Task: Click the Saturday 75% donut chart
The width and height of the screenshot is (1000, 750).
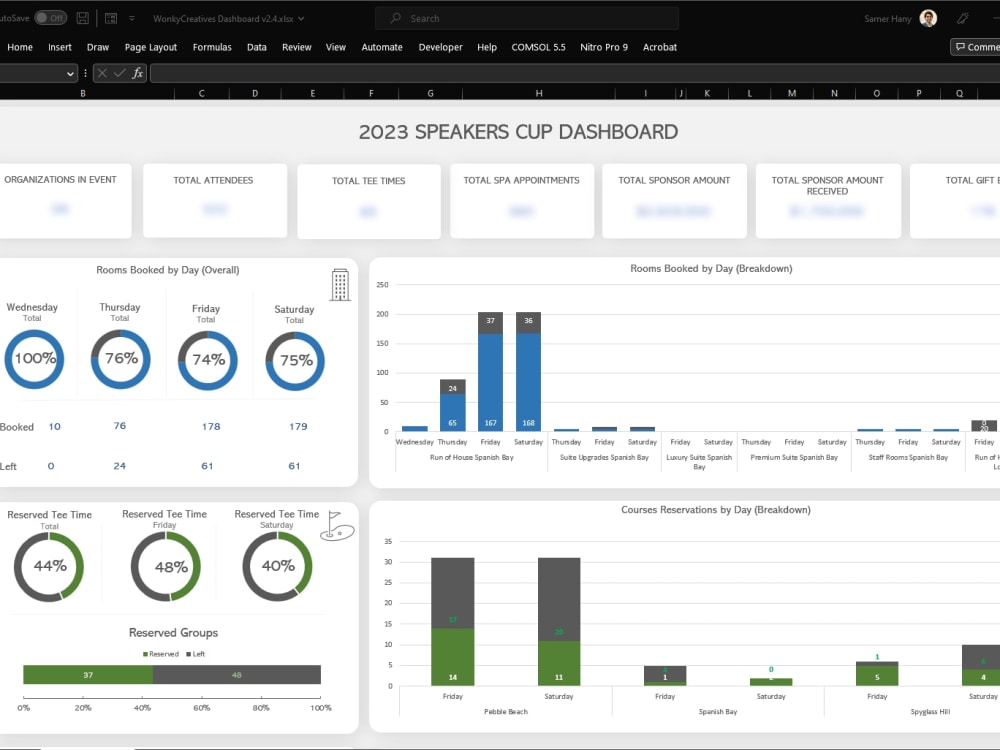Action: [x=295, y=361]
